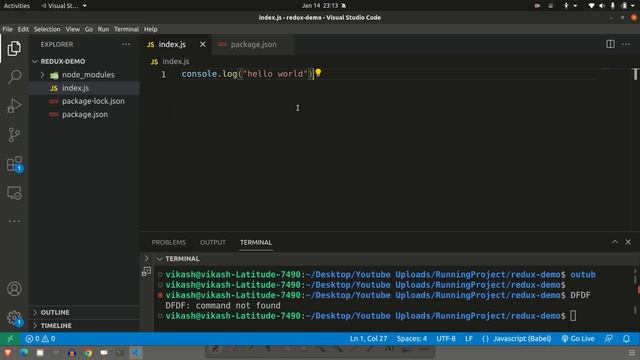Screen dimensions: 640x360
Task: Open the Accounts menu icon
Action: point(14,289)
